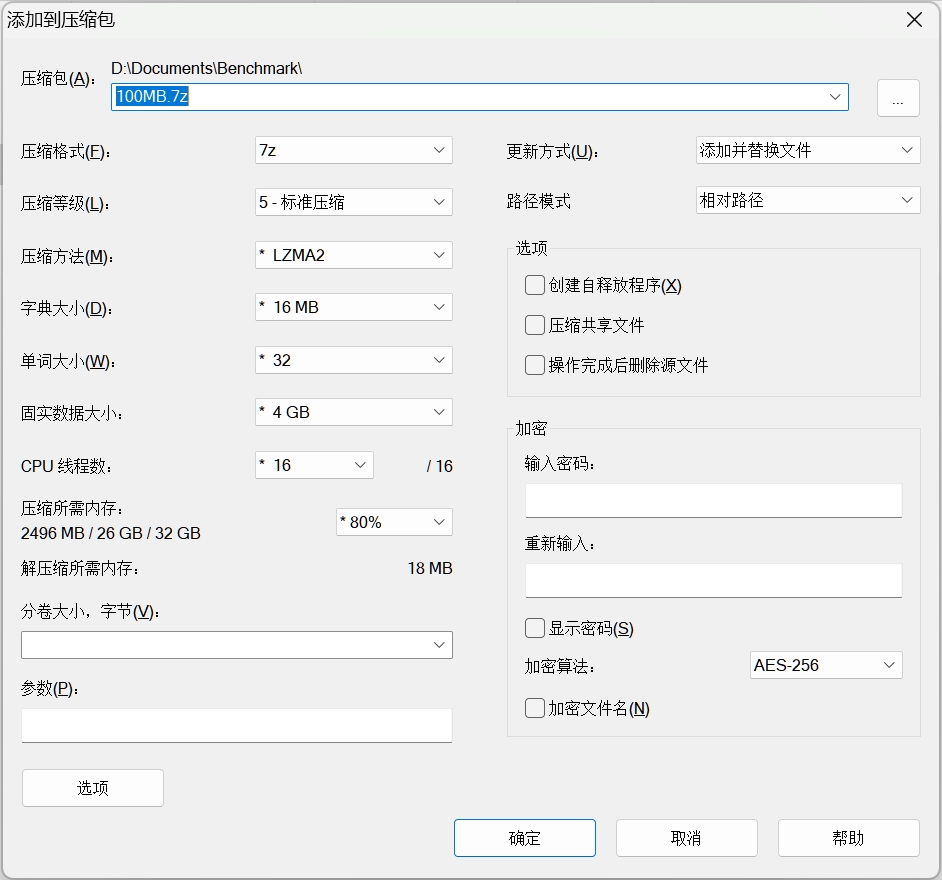The width and height of the screenshot is (942, 880).
Task: Open the update mode dropdown
Action: click(807, 150)
